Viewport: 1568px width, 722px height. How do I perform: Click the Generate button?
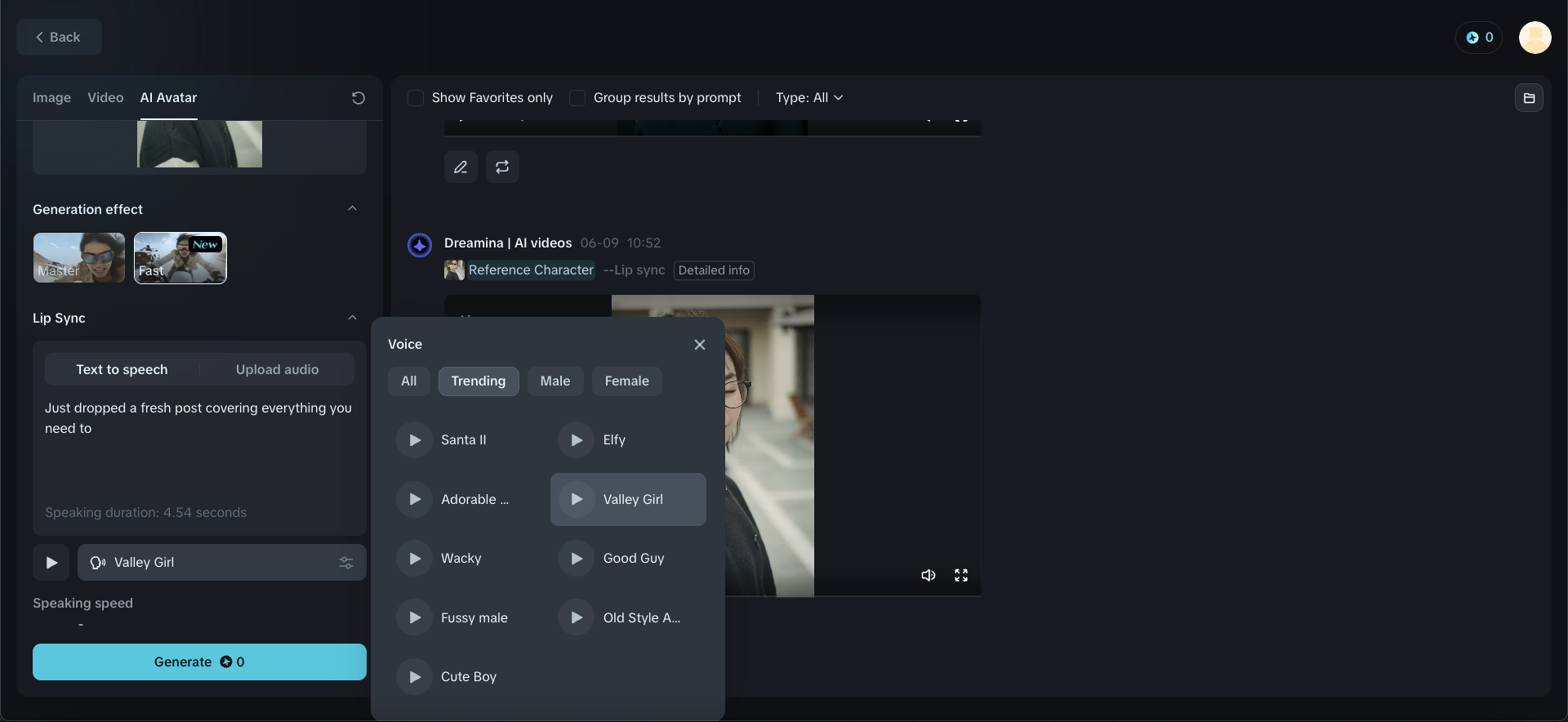(x=199, y=662)
